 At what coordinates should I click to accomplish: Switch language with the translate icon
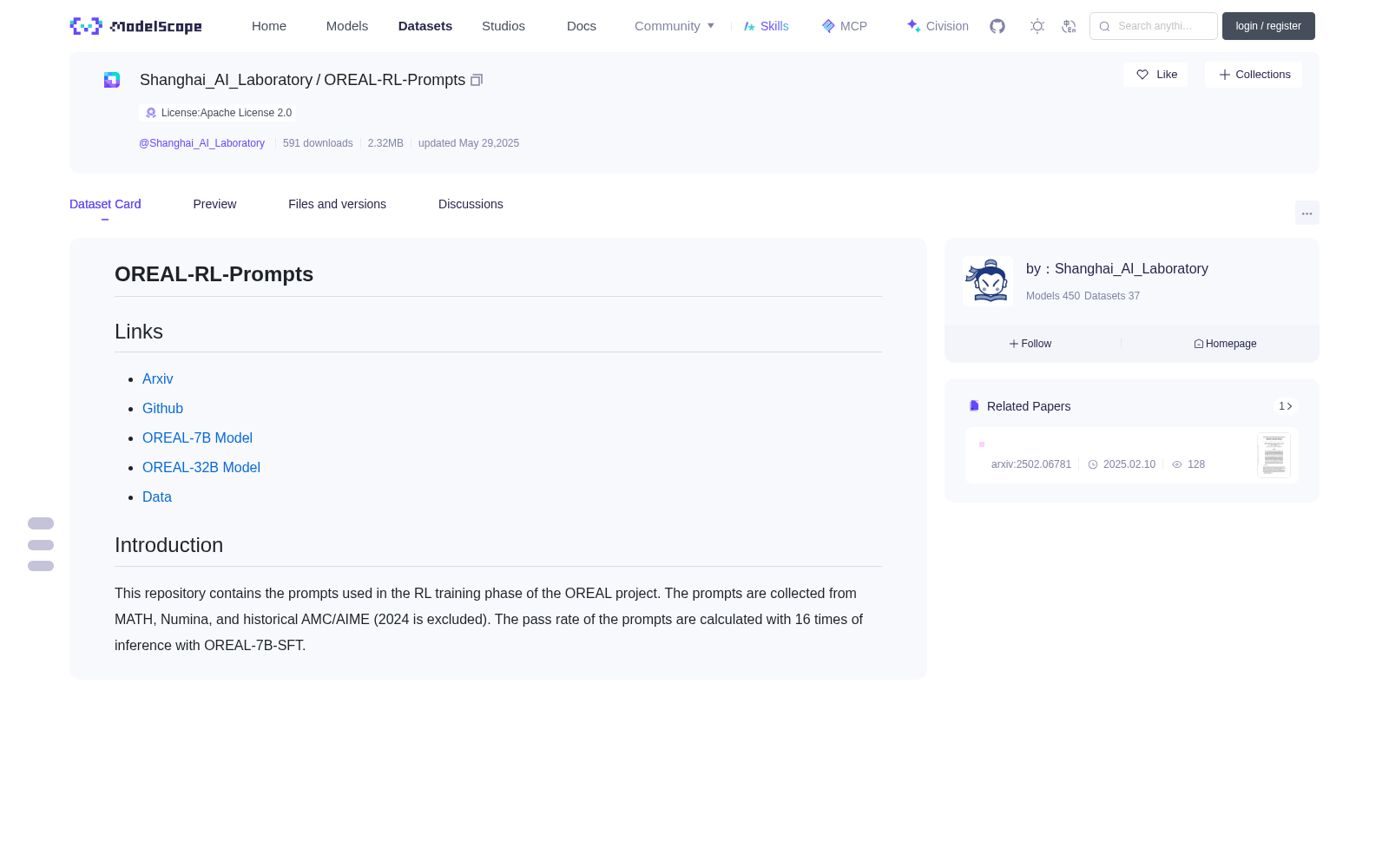pos(1069,26)
